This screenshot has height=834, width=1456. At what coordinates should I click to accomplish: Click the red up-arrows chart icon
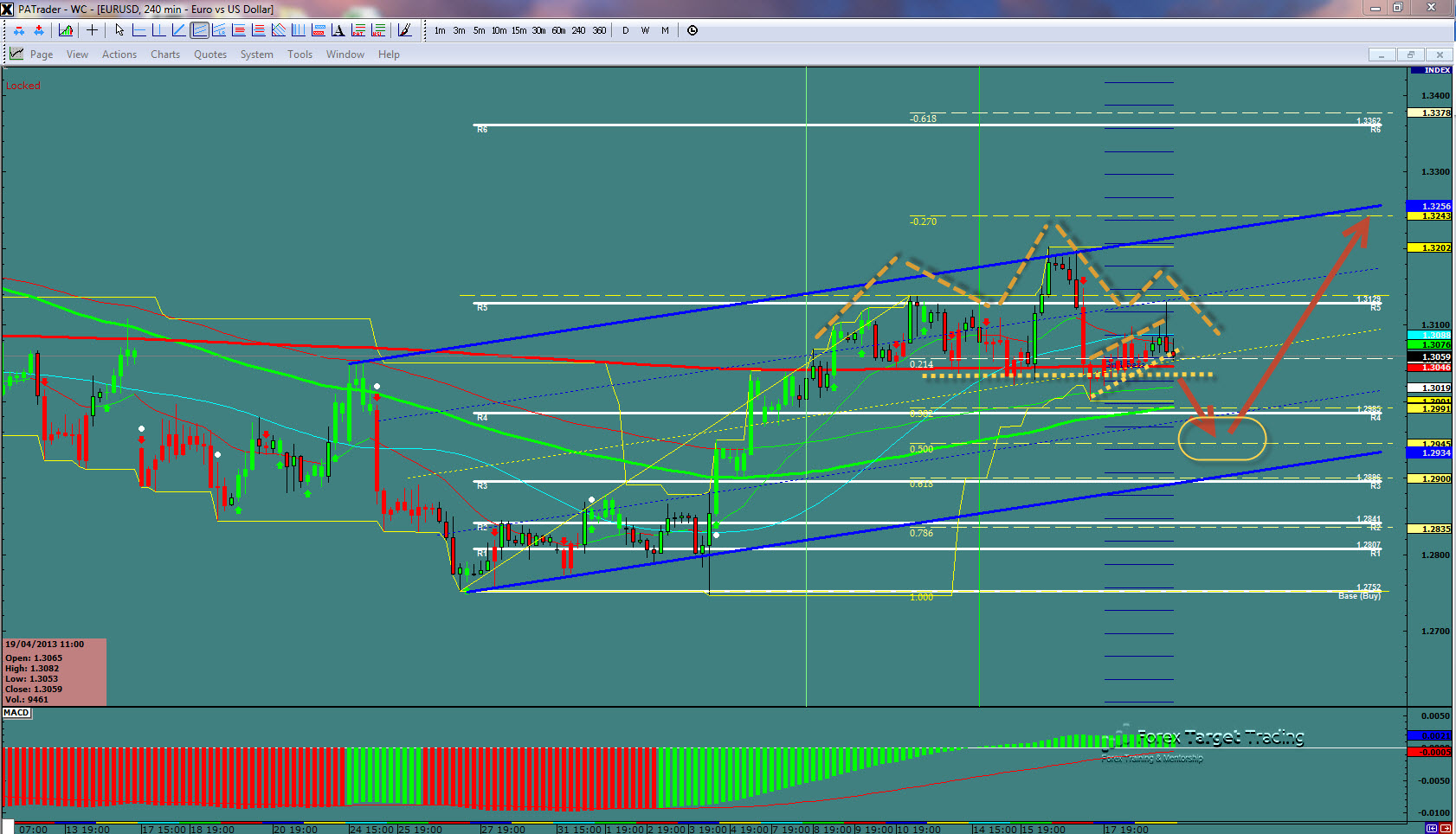tap(39, 30)
